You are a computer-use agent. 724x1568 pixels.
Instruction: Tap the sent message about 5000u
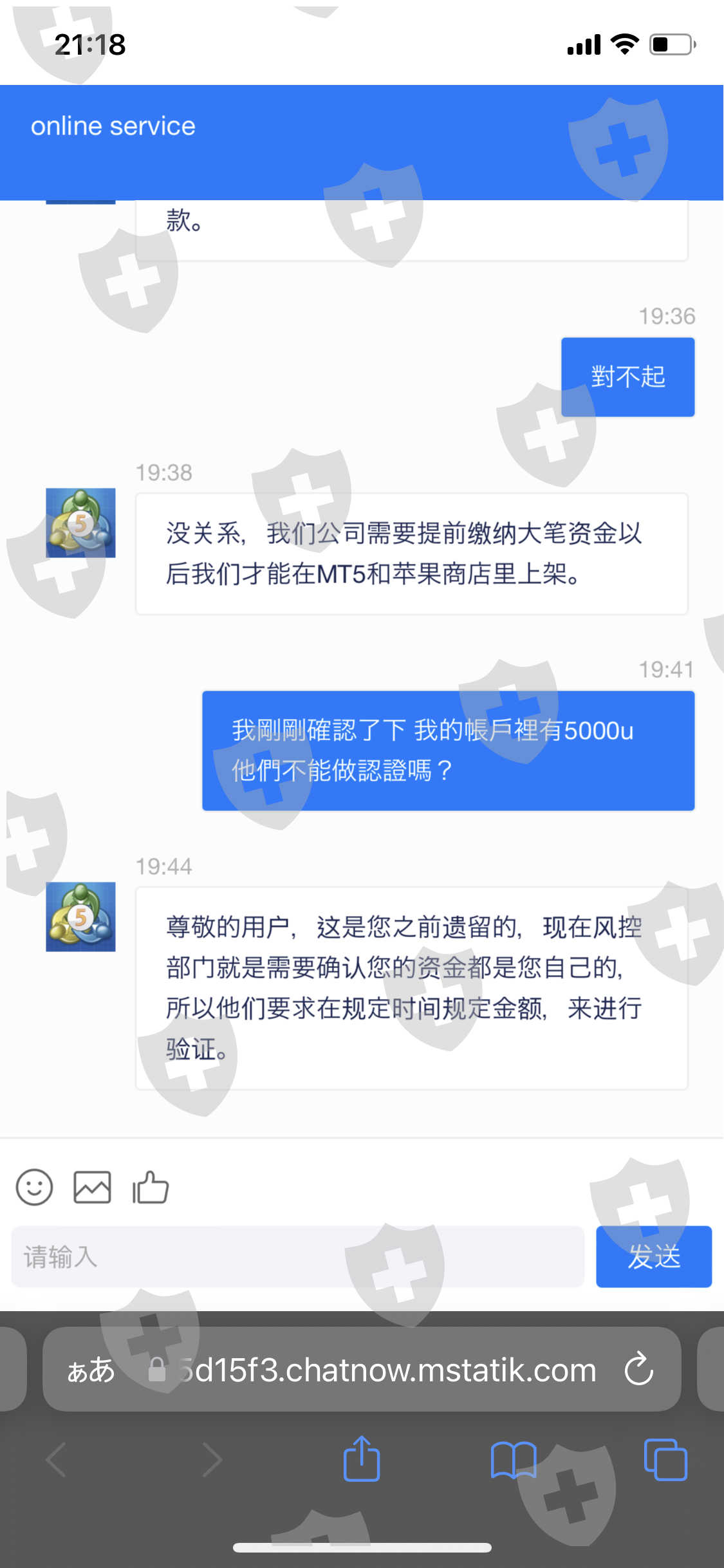449,751
